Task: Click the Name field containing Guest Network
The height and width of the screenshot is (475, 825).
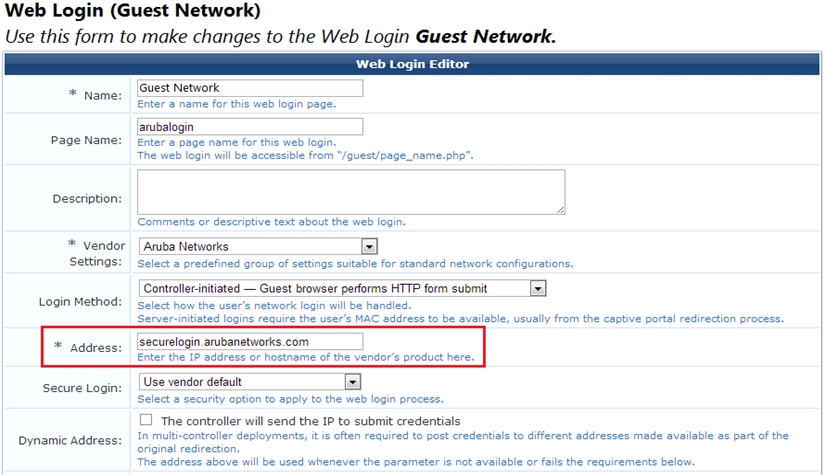Action: 250,88
